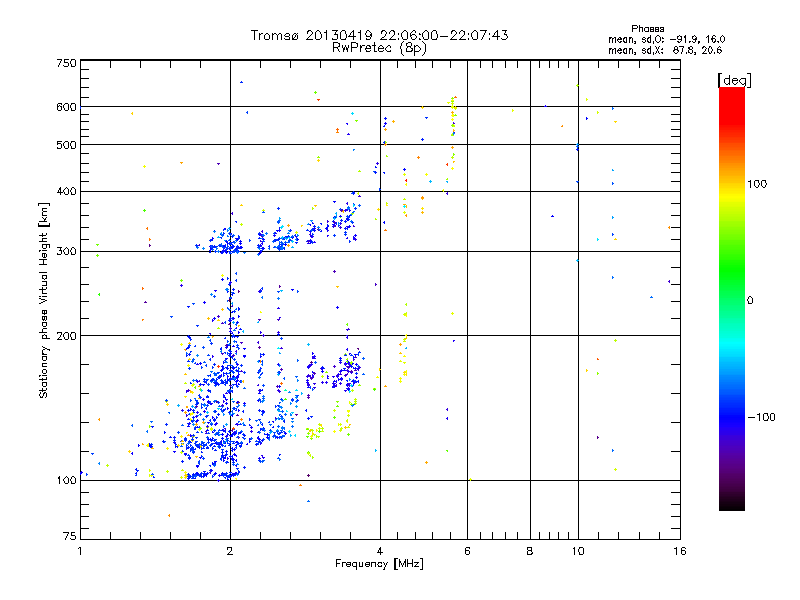Click the phase colorbar
The width and height of the screenshot is (800, 600).
[732, 299]
